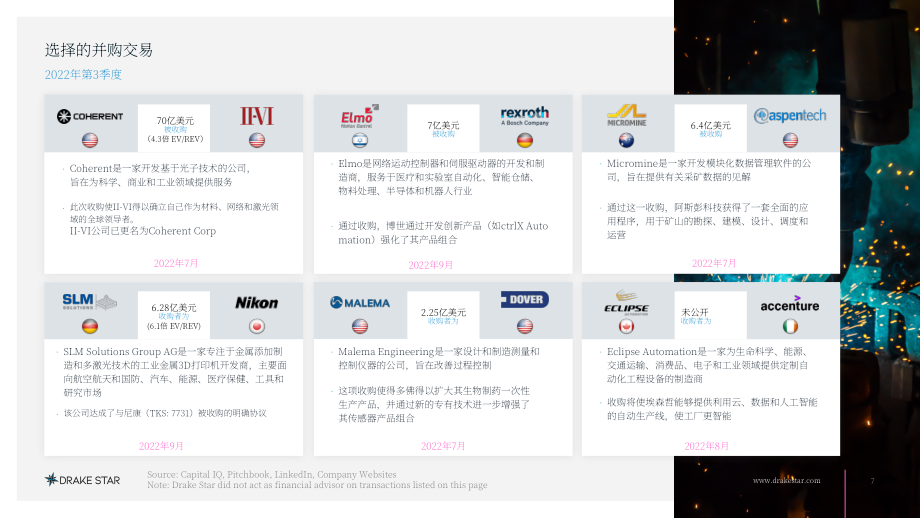Click the page number 7
This screenshot has width=920, height=518.
coord(872,480)
